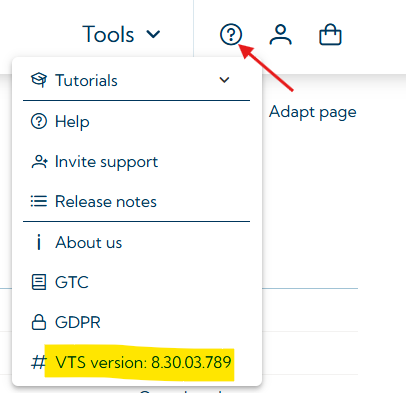
Task: Open the user account profile icon
Action: tap(280, 34)
